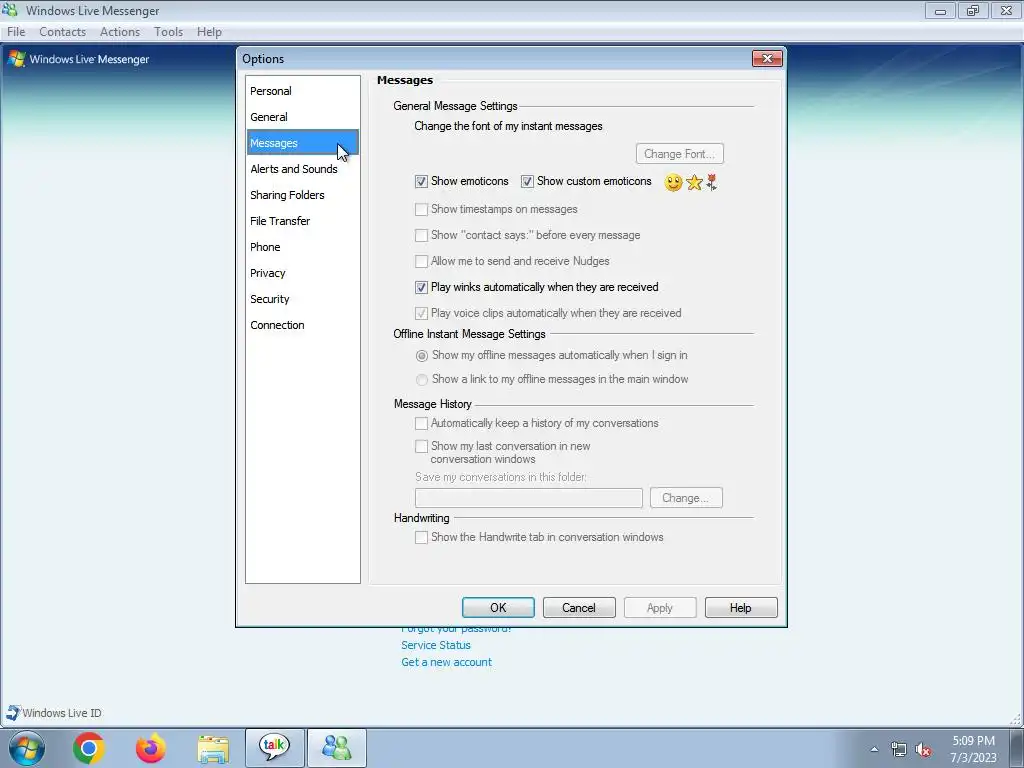The height and width of the screenshot is (768, 1024).
Task: Select the Security category
Action: 302,299
